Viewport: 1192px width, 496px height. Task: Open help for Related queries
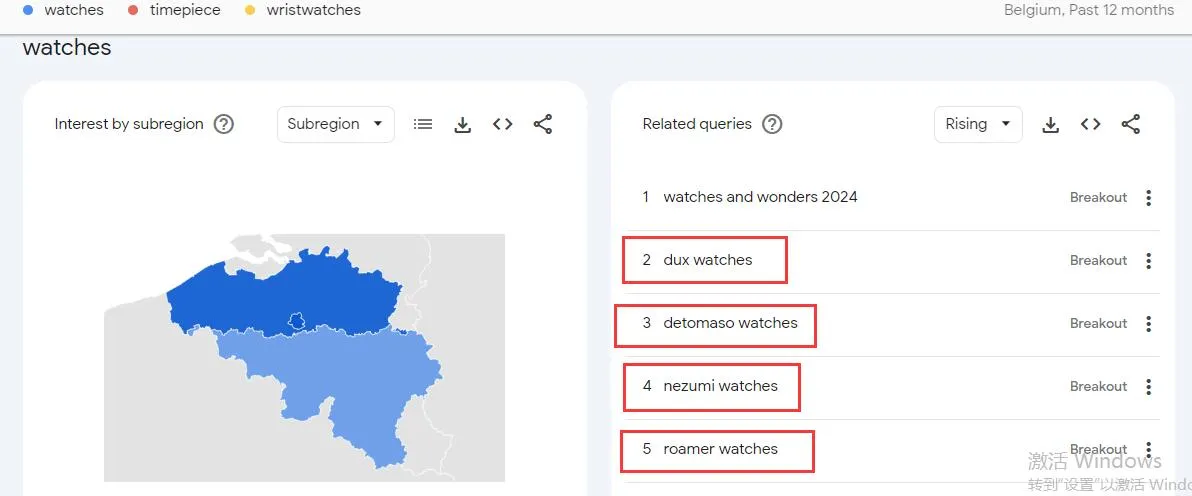[772, 124]
